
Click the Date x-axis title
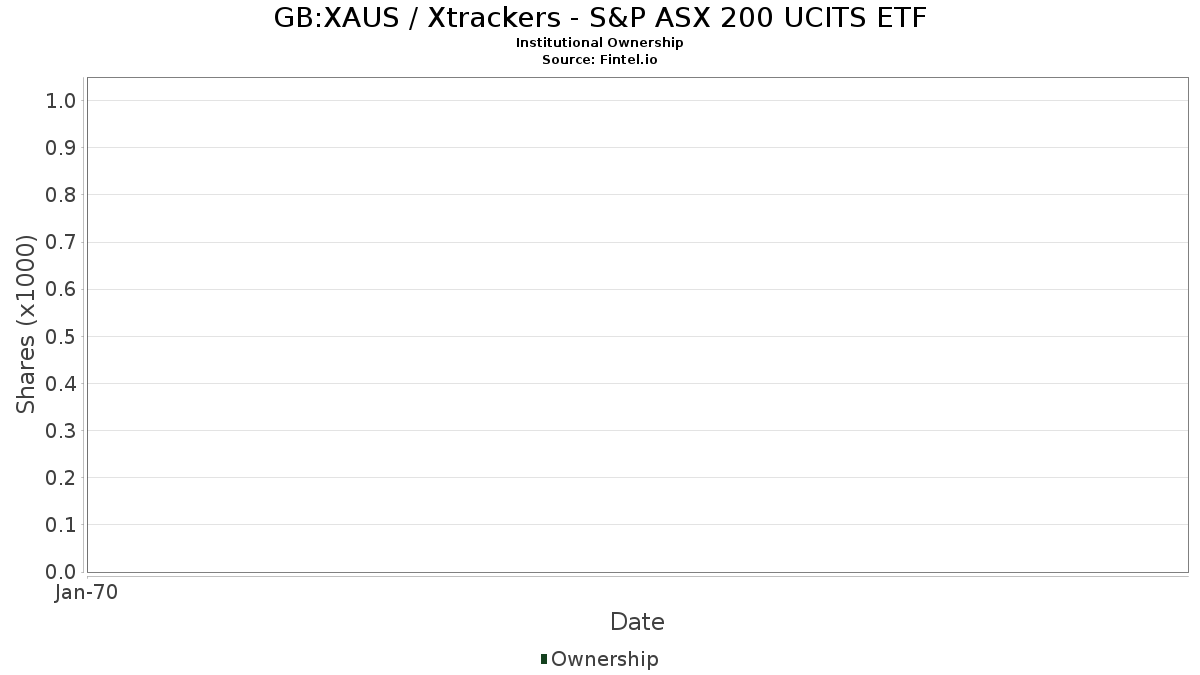tap(637, 622)
